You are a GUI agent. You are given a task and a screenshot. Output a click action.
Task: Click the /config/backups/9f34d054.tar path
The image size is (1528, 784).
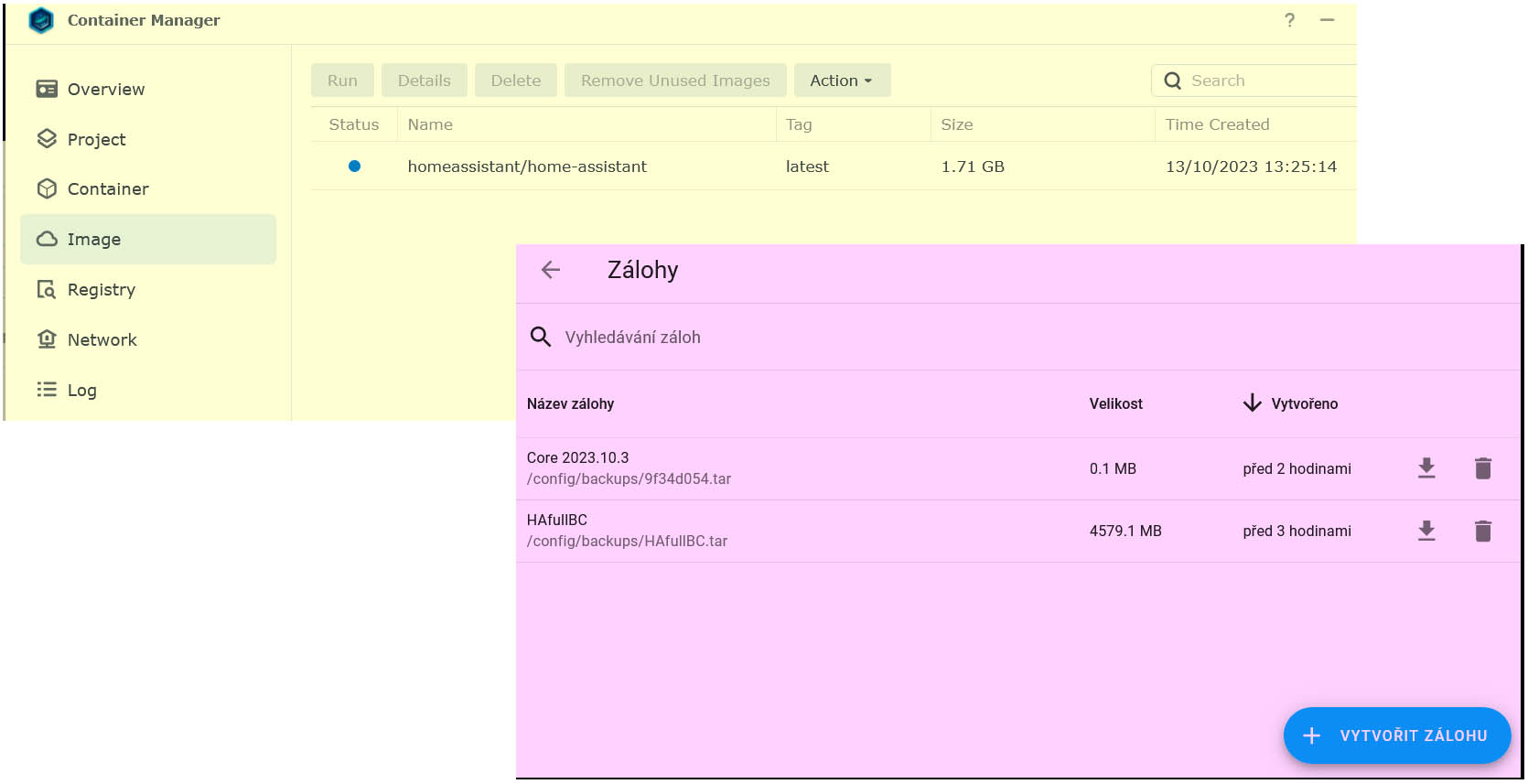pos(629,478)
